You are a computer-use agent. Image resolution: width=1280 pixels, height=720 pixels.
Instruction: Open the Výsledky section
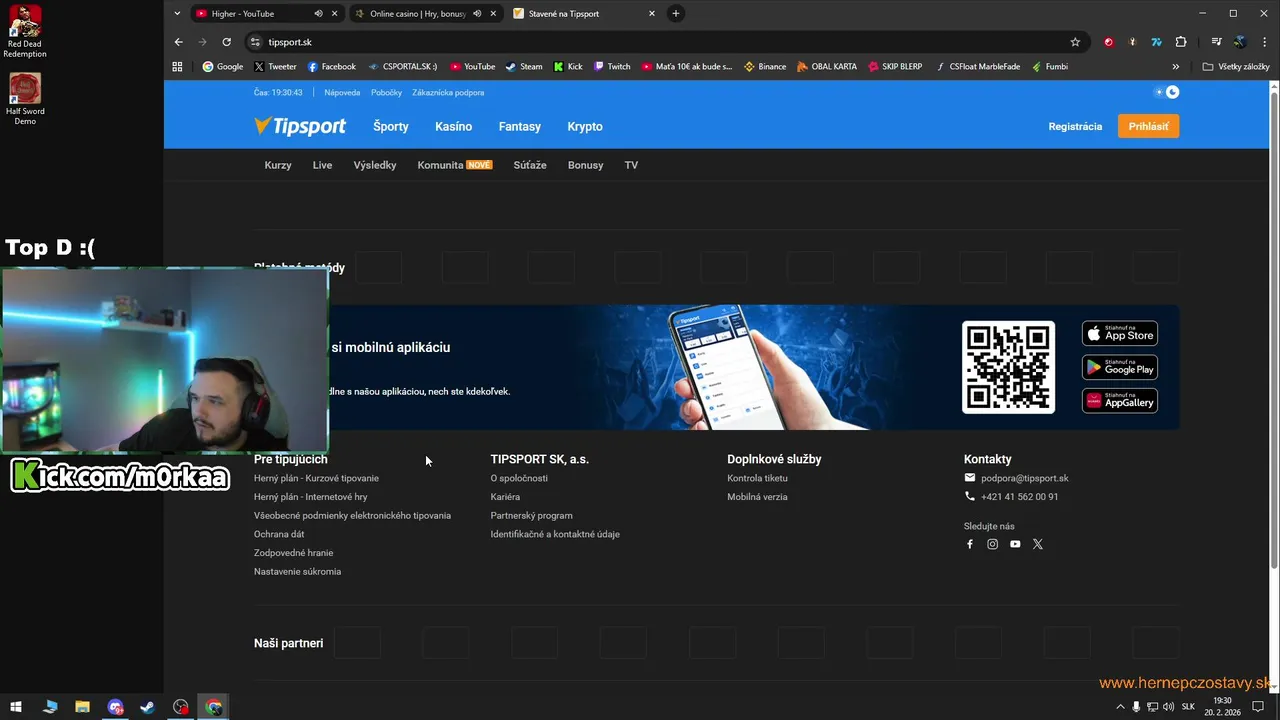375,165
